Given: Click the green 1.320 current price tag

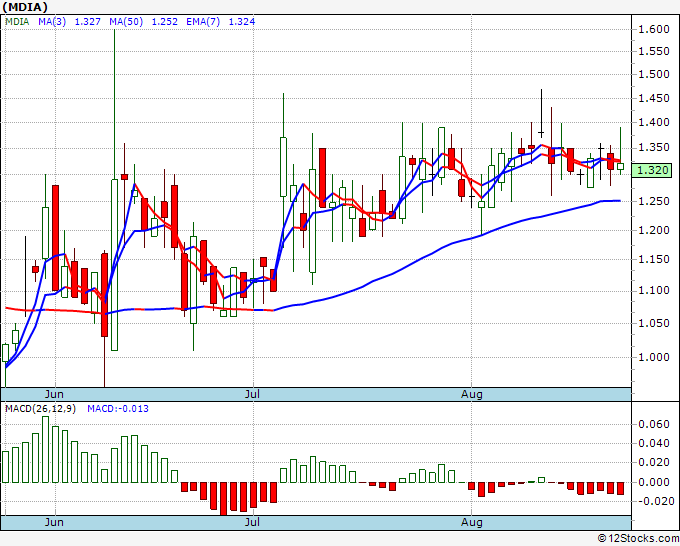Looking at the screenshot, I should pos(652,170).
